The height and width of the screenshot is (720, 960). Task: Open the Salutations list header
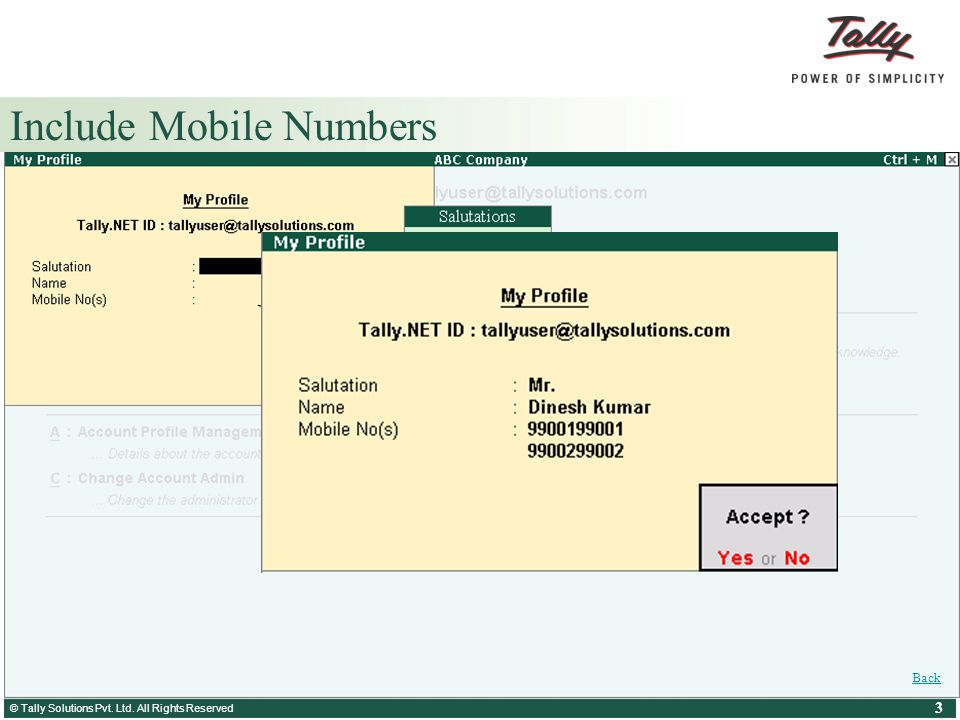click(478, 216)
